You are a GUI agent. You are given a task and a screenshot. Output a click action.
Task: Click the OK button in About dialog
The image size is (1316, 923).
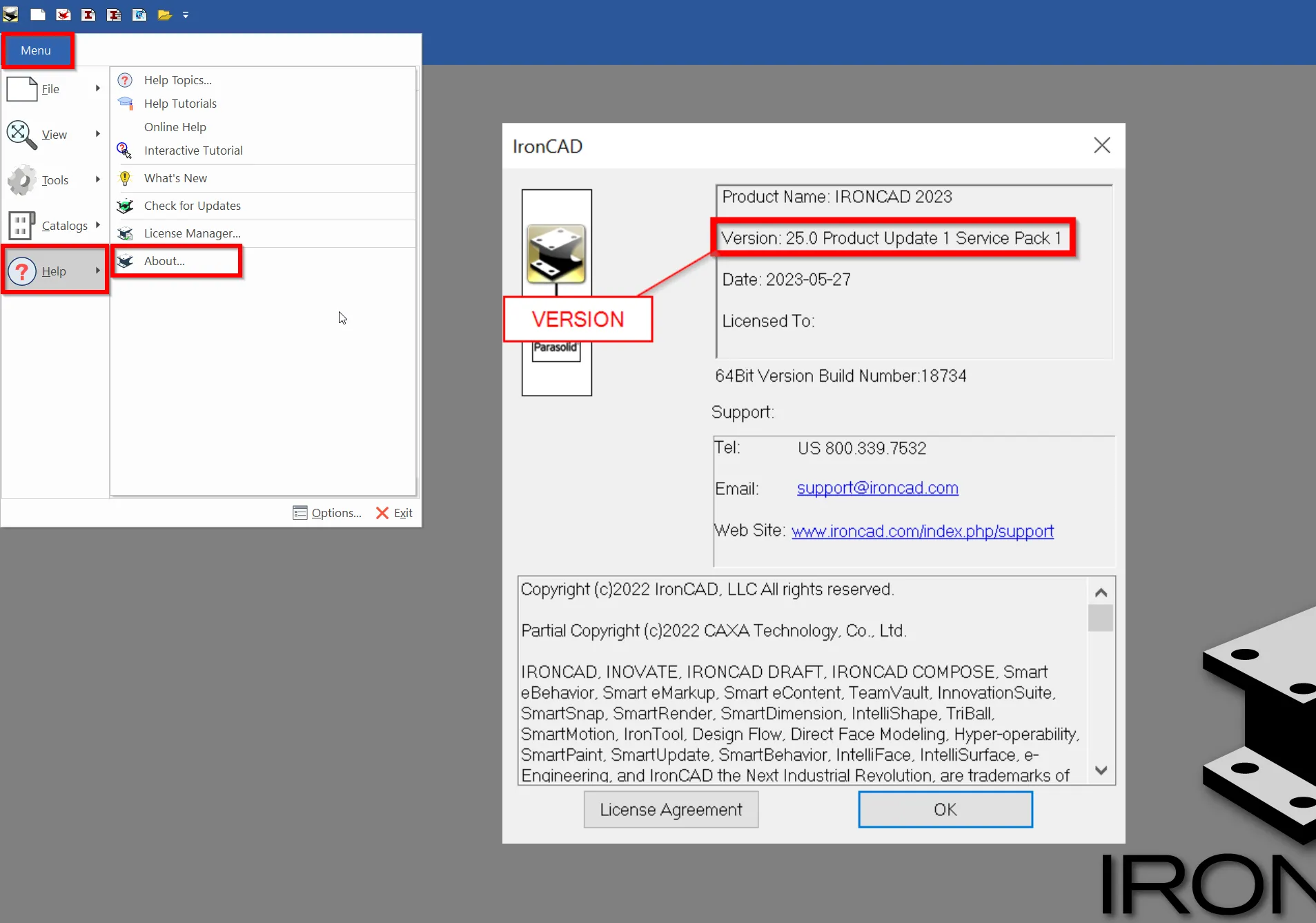[x=944, y=809]
